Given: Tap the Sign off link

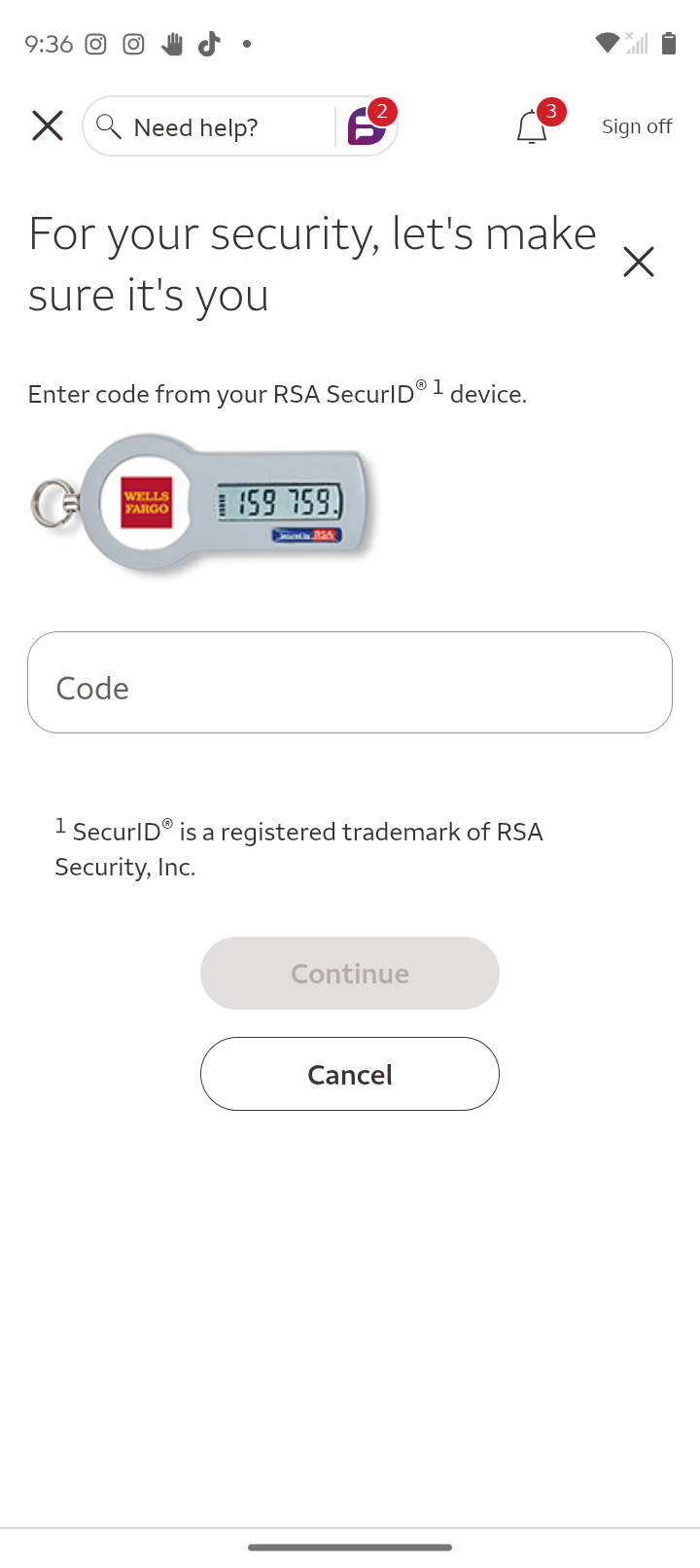Looking at the screenshot, I should (637, 126).
